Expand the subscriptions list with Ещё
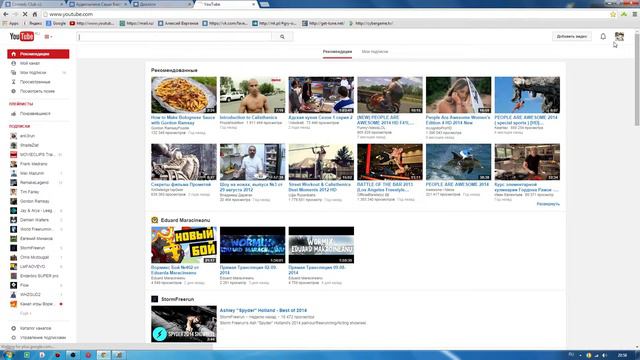640x360 pixels. (x=25, y=313)
